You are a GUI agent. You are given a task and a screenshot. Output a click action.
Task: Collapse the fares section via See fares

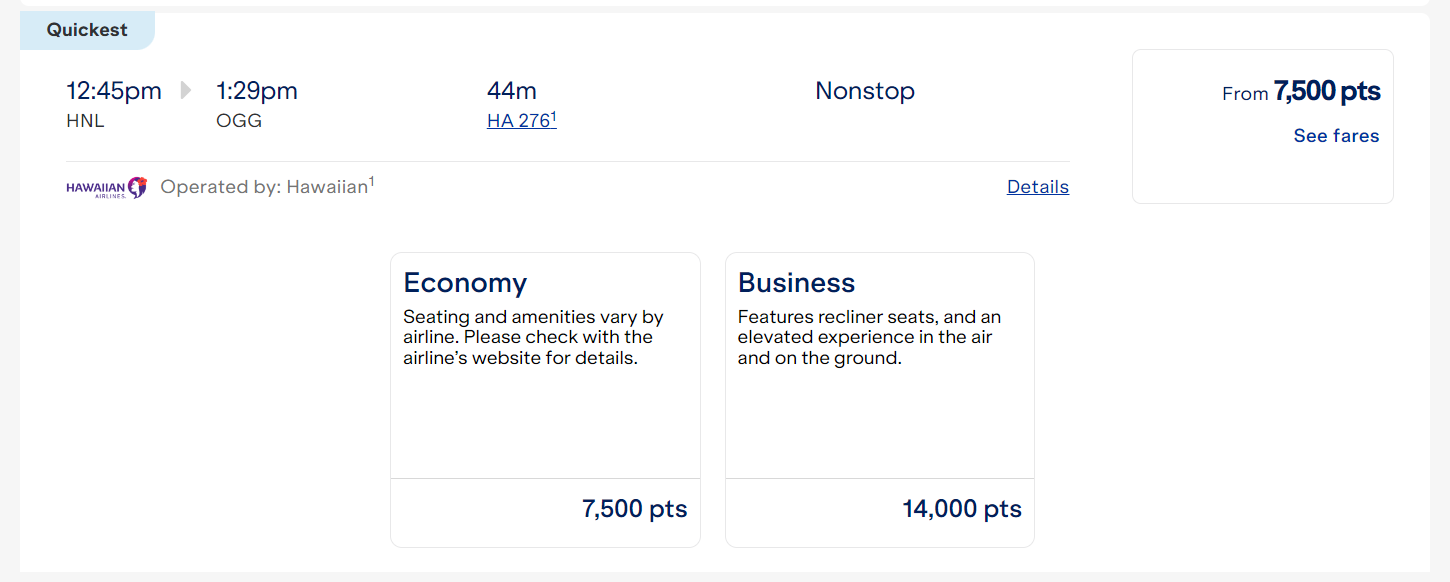tap(1336, 136)
